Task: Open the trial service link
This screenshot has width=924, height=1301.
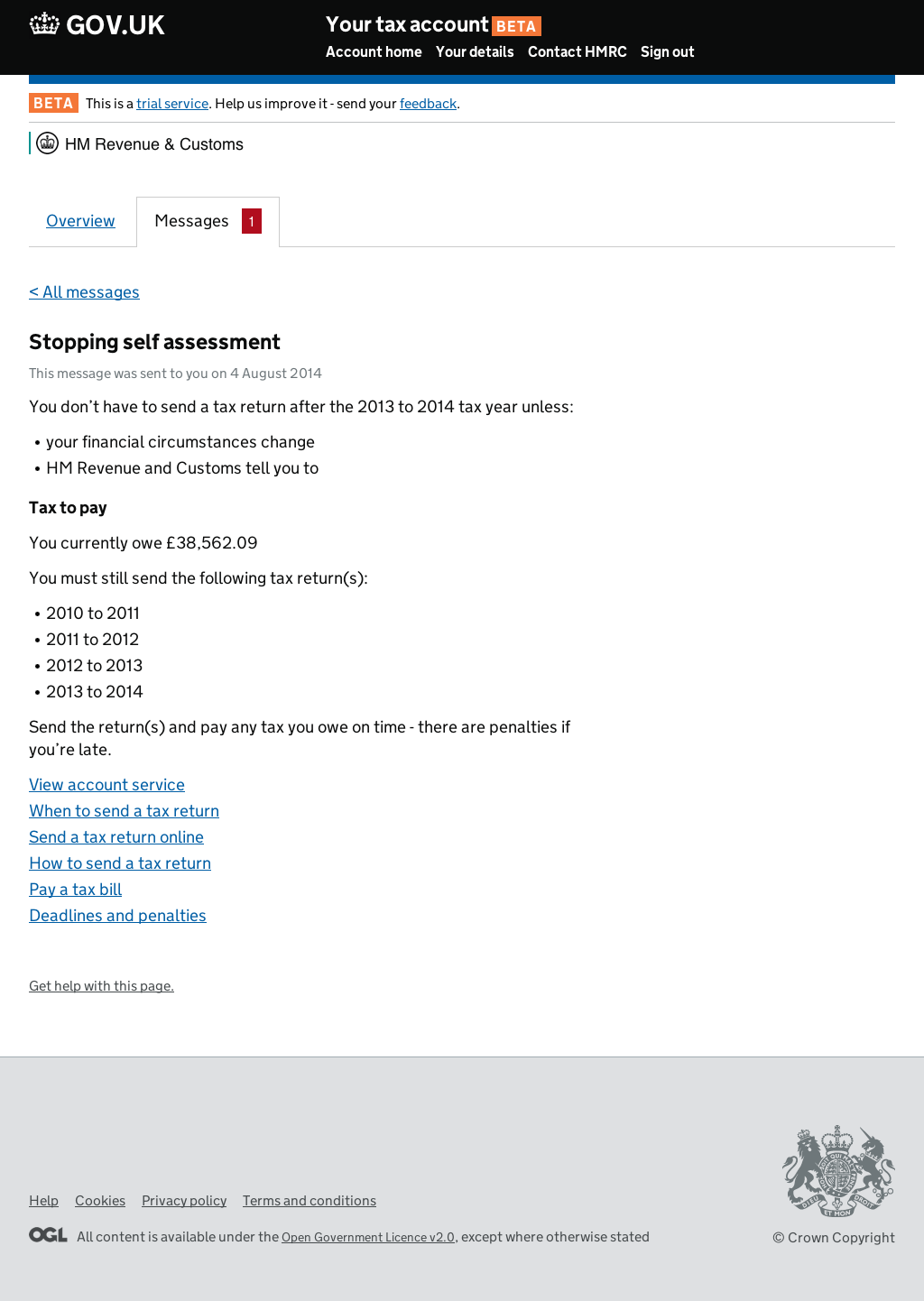Action: 172,104
